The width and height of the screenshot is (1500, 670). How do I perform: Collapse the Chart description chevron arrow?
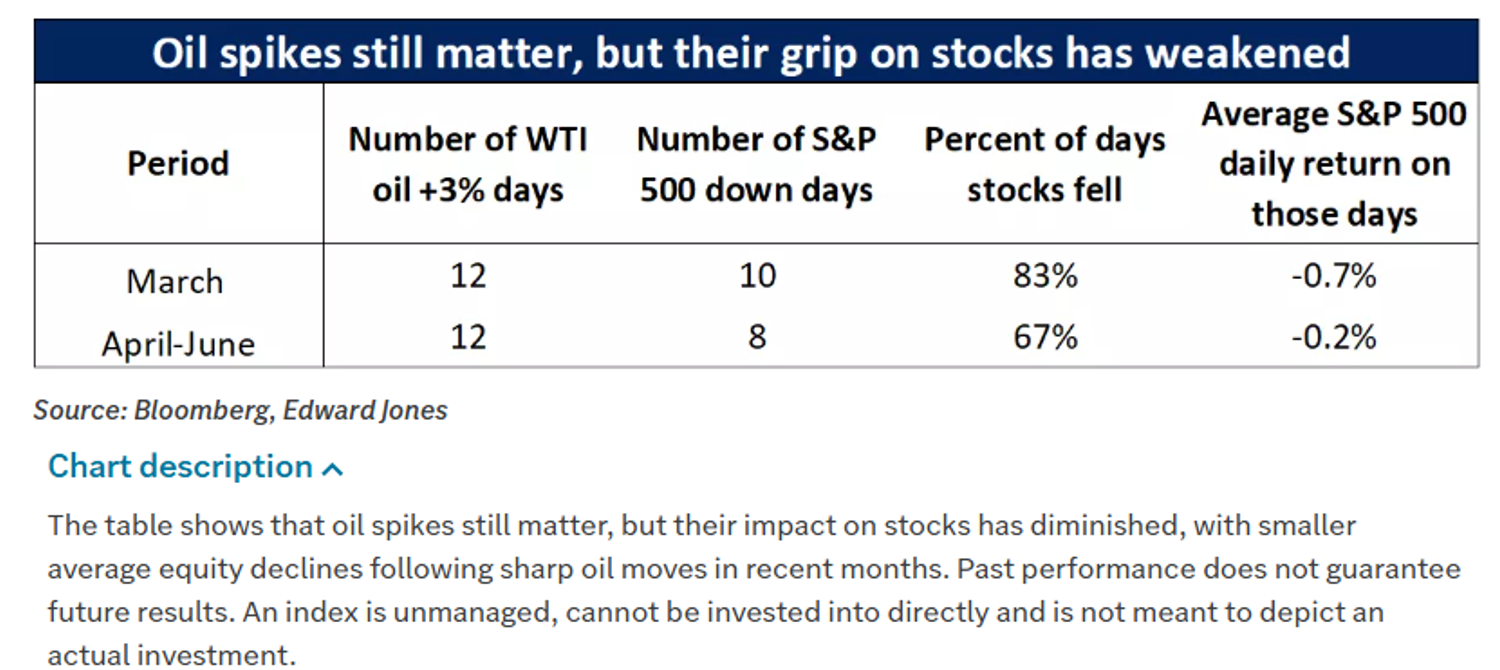coord(334,468)
